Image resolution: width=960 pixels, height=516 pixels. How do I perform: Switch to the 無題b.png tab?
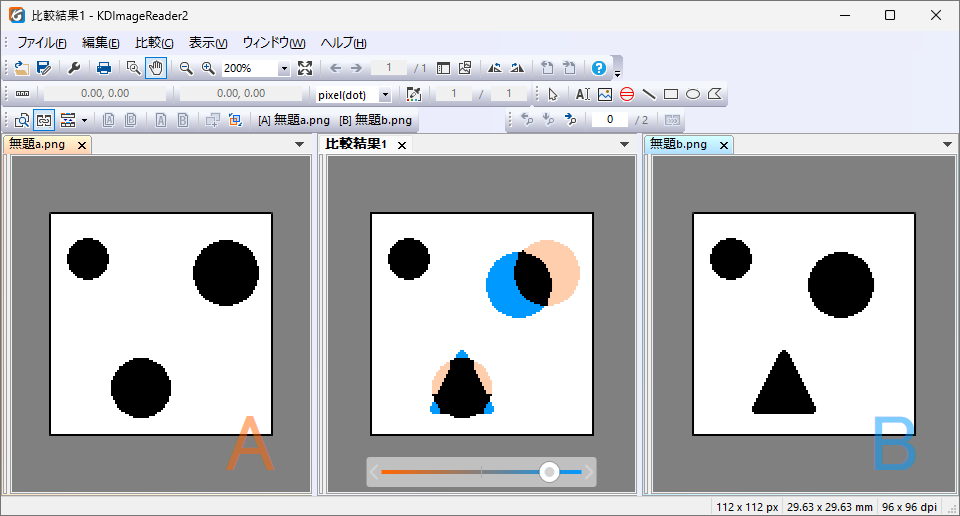pyautogui.click(x=678, y=144)
